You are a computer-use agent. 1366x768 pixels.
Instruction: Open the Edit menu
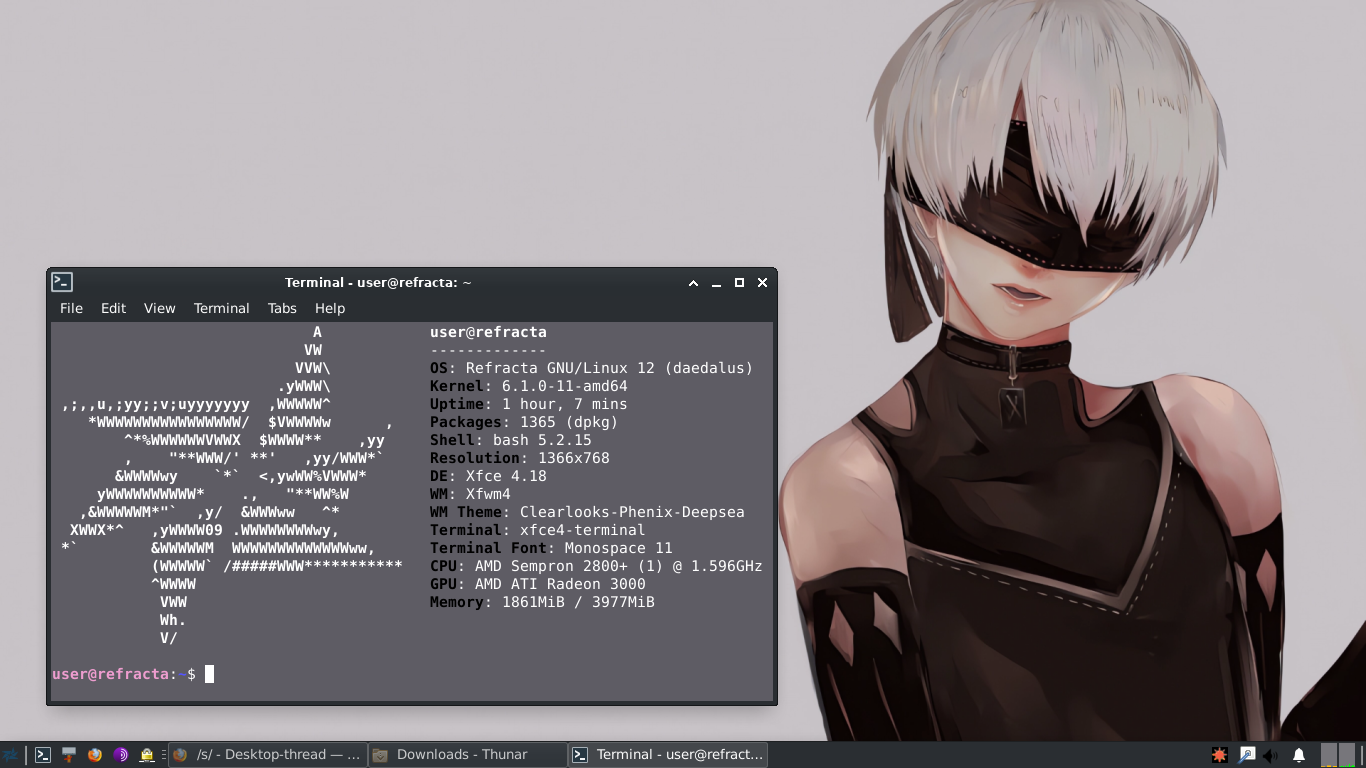pyautogui.click(x=113, y=308)
